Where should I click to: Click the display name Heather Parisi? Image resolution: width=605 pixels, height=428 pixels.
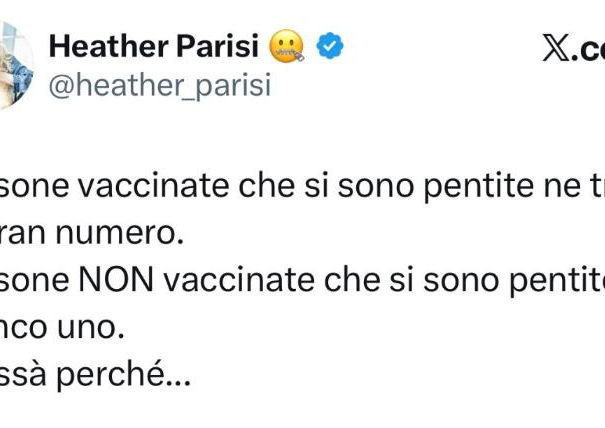point(154,46)
